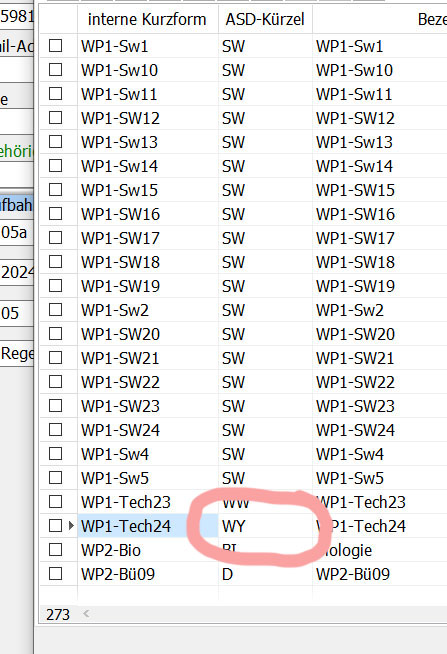Image resolution: width=447 pixels, height=654 pixels.
Task: Check the WP1-SW12 row checkbox
Action: pyautogui.click(x=55, y=118)
